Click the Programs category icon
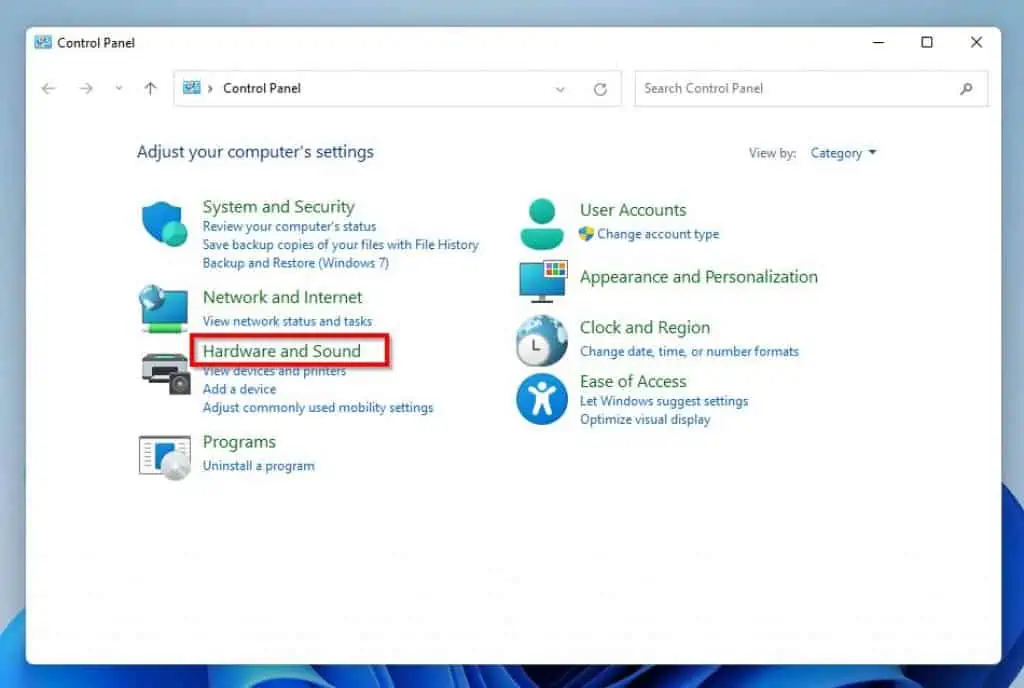This screenshot has width=1024, height=688. 163,455
